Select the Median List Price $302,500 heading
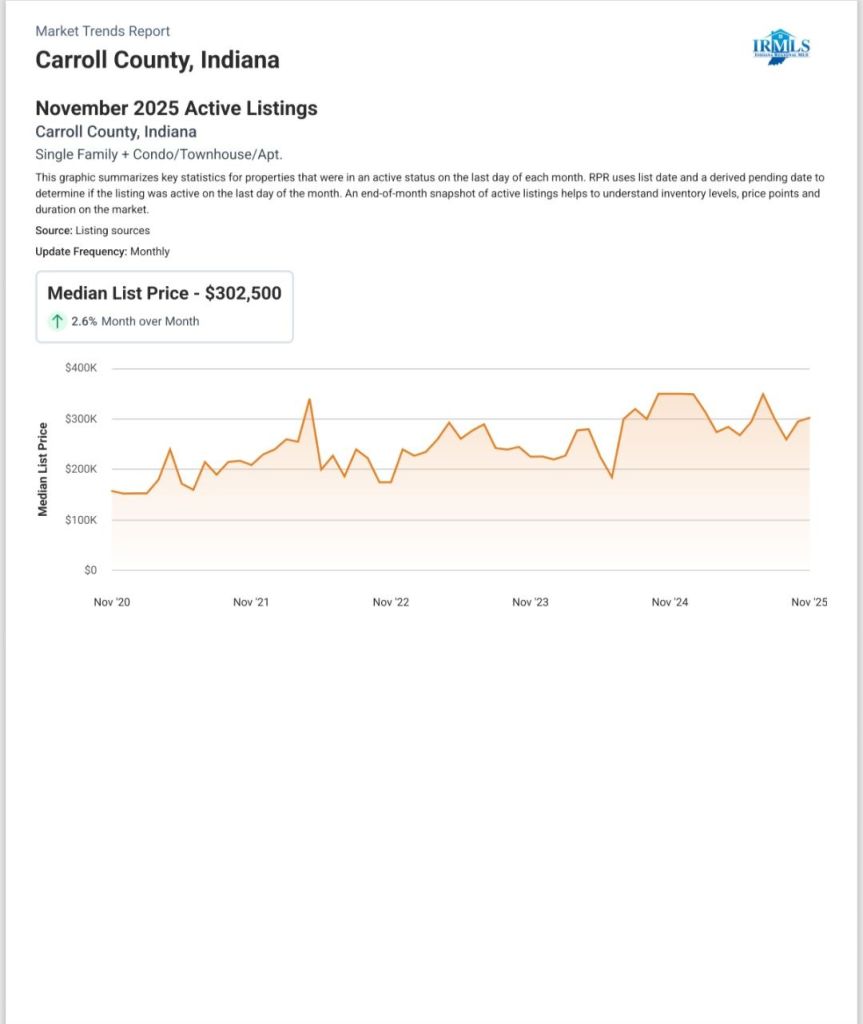The height and width of the screenshot is (1024, 863). click(x=164, y=293)
